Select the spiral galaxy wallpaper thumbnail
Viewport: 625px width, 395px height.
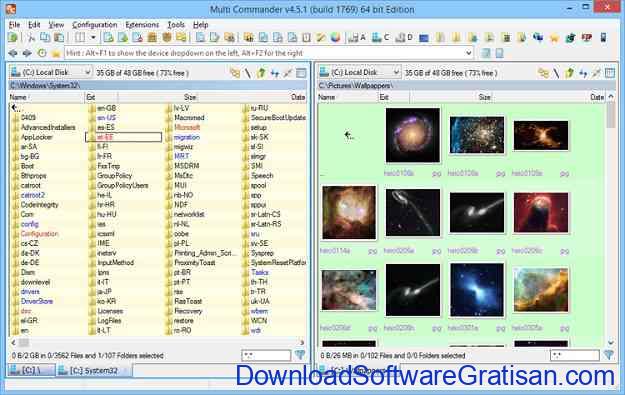pos(413,135)
